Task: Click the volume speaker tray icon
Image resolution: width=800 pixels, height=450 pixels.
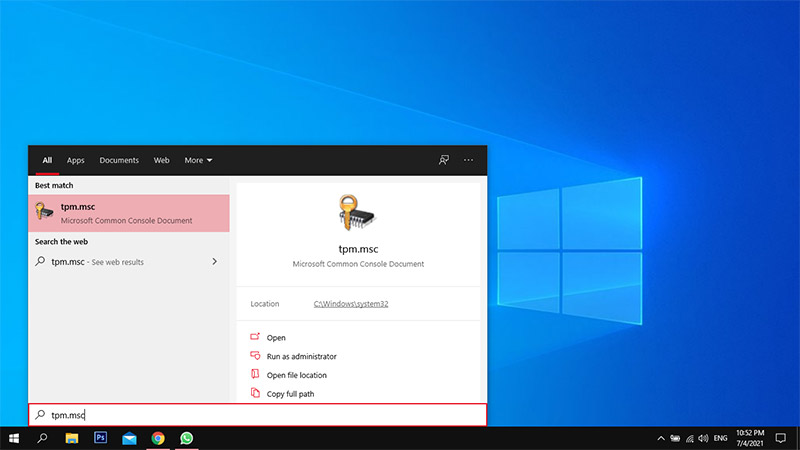Action: (704, 438)
